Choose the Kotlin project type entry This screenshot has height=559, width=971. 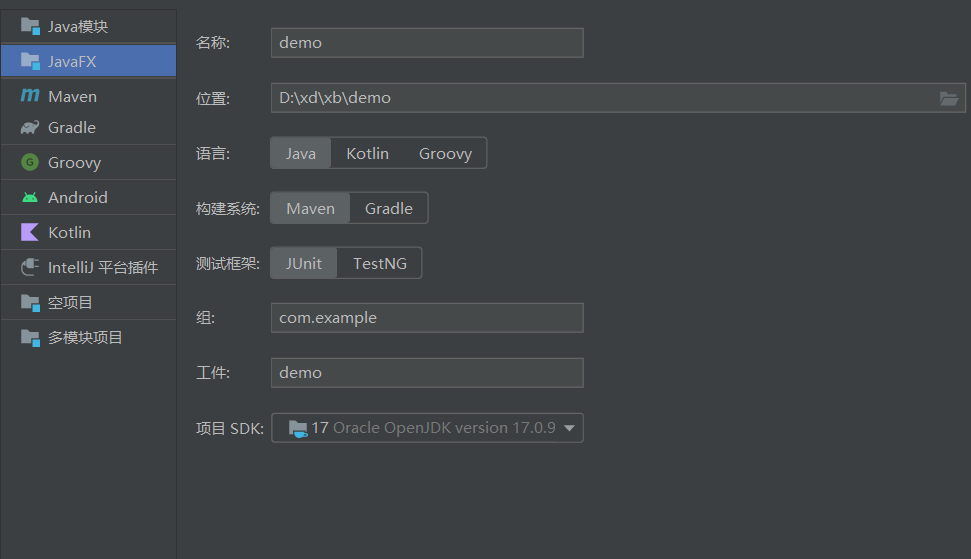pos(89,232)
